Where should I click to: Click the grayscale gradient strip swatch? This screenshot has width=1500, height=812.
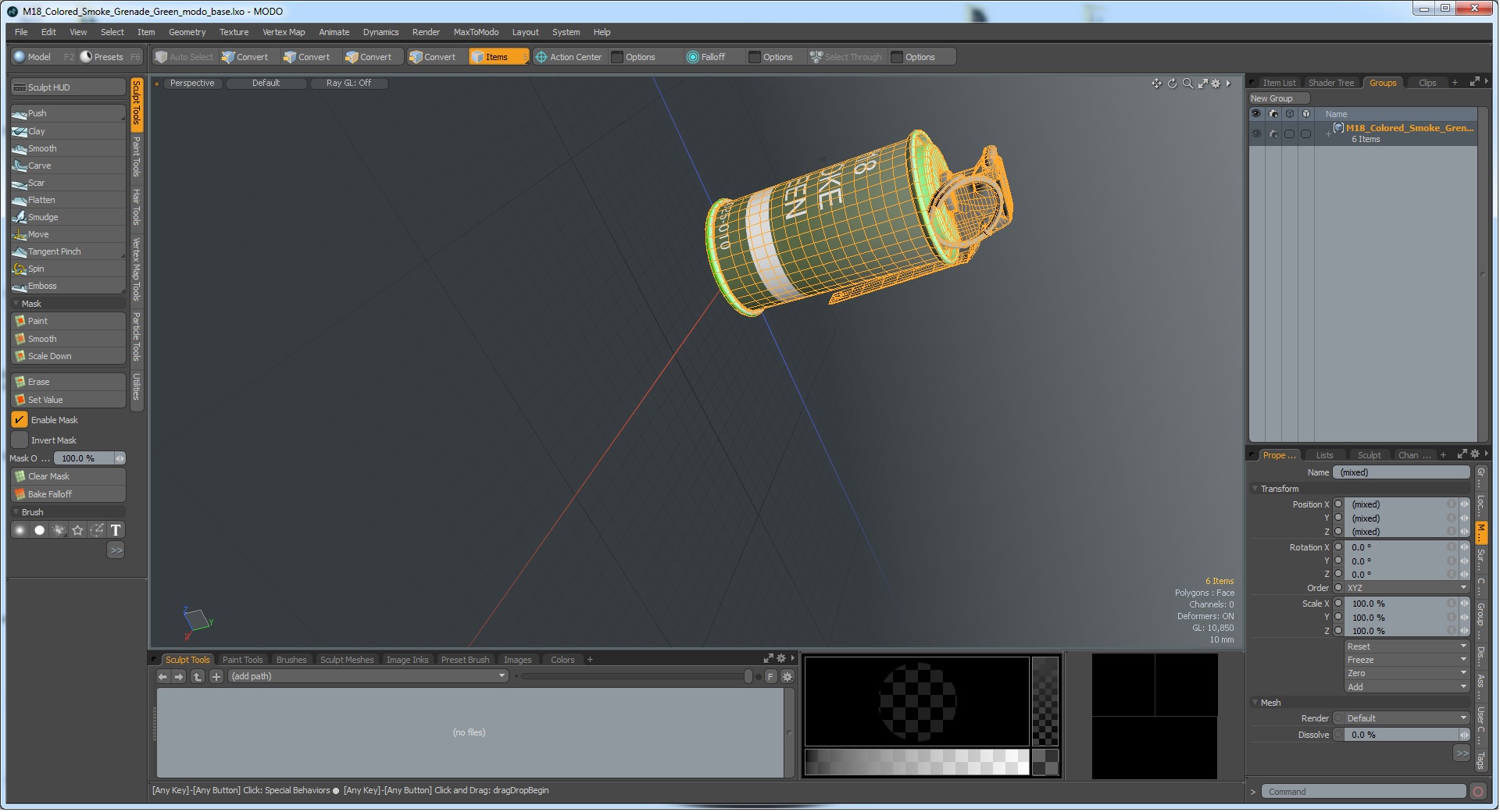click(916, 762)
